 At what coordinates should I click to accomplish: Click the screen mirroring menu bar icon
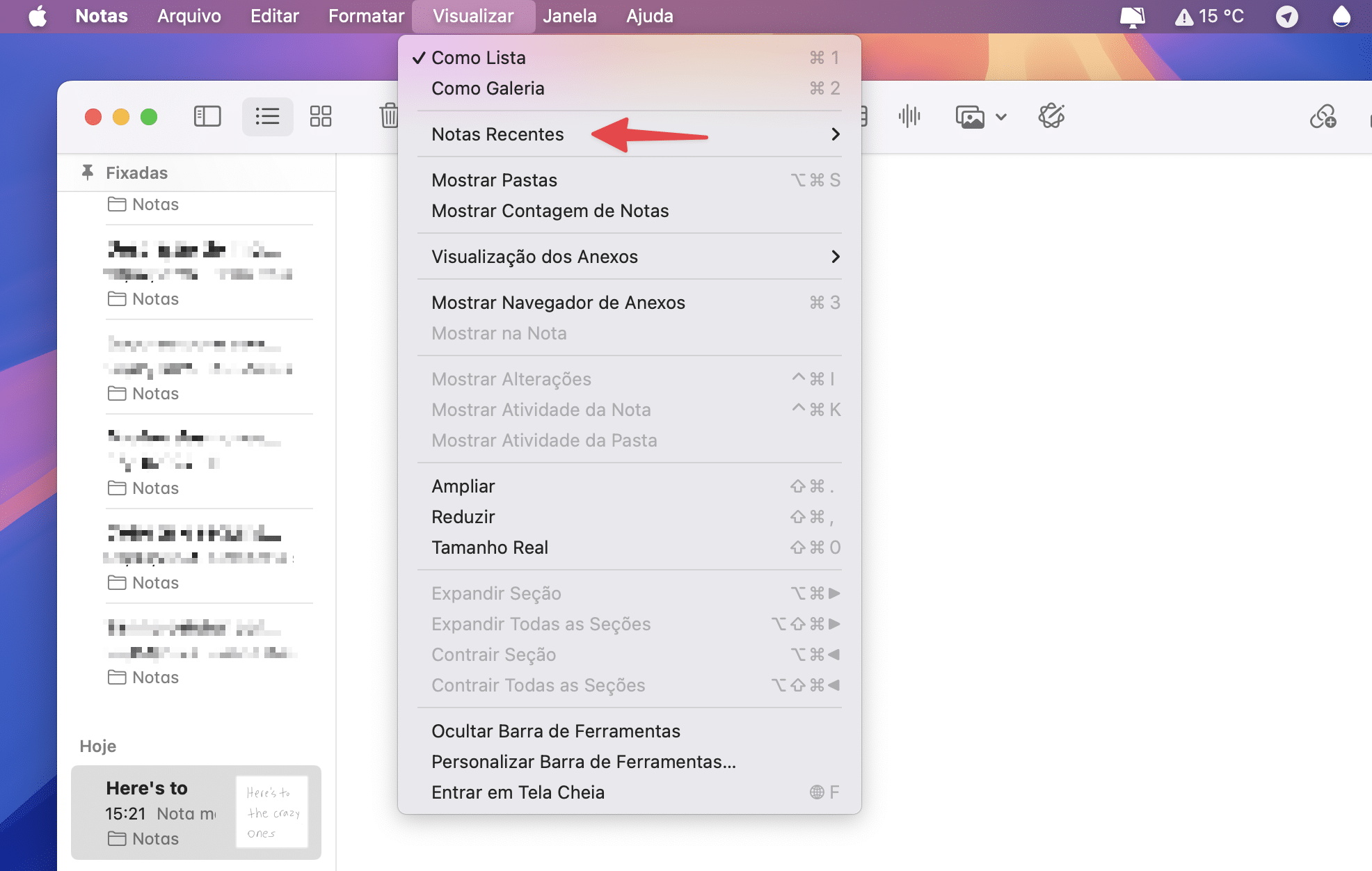[1132, 16]
